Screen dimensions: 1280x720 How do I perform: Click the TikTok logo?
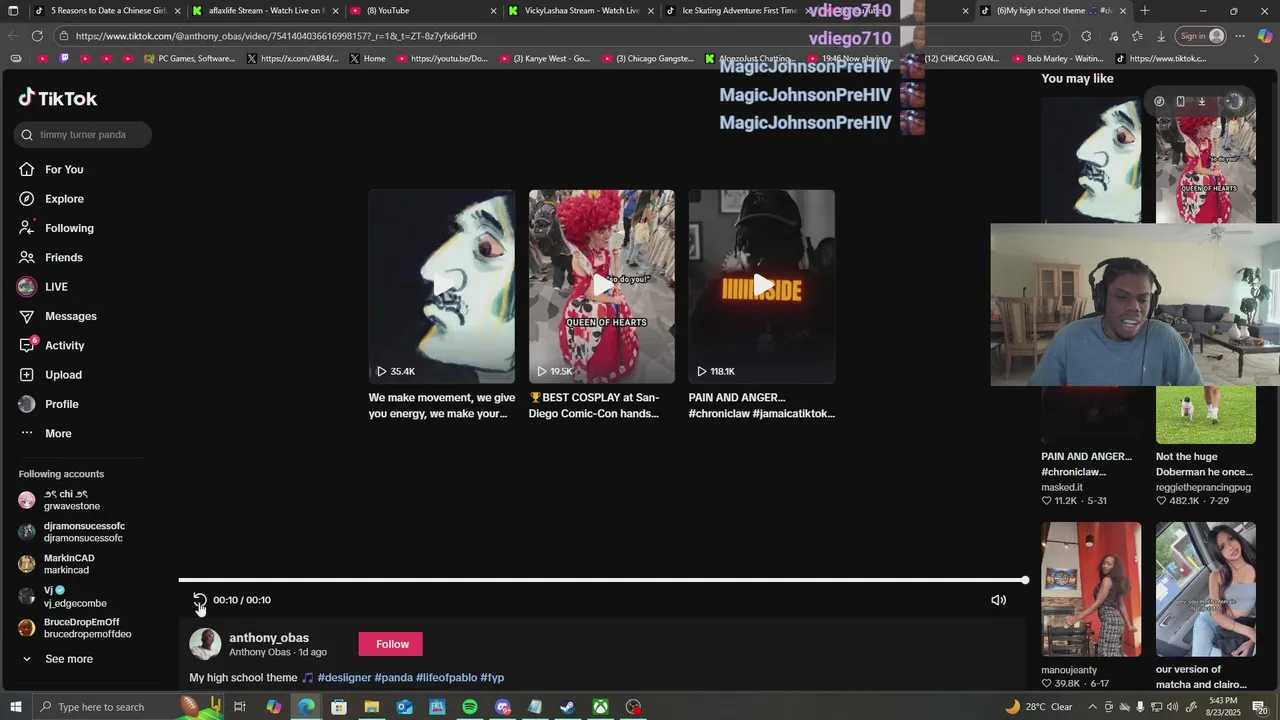(x=57, y=98)
